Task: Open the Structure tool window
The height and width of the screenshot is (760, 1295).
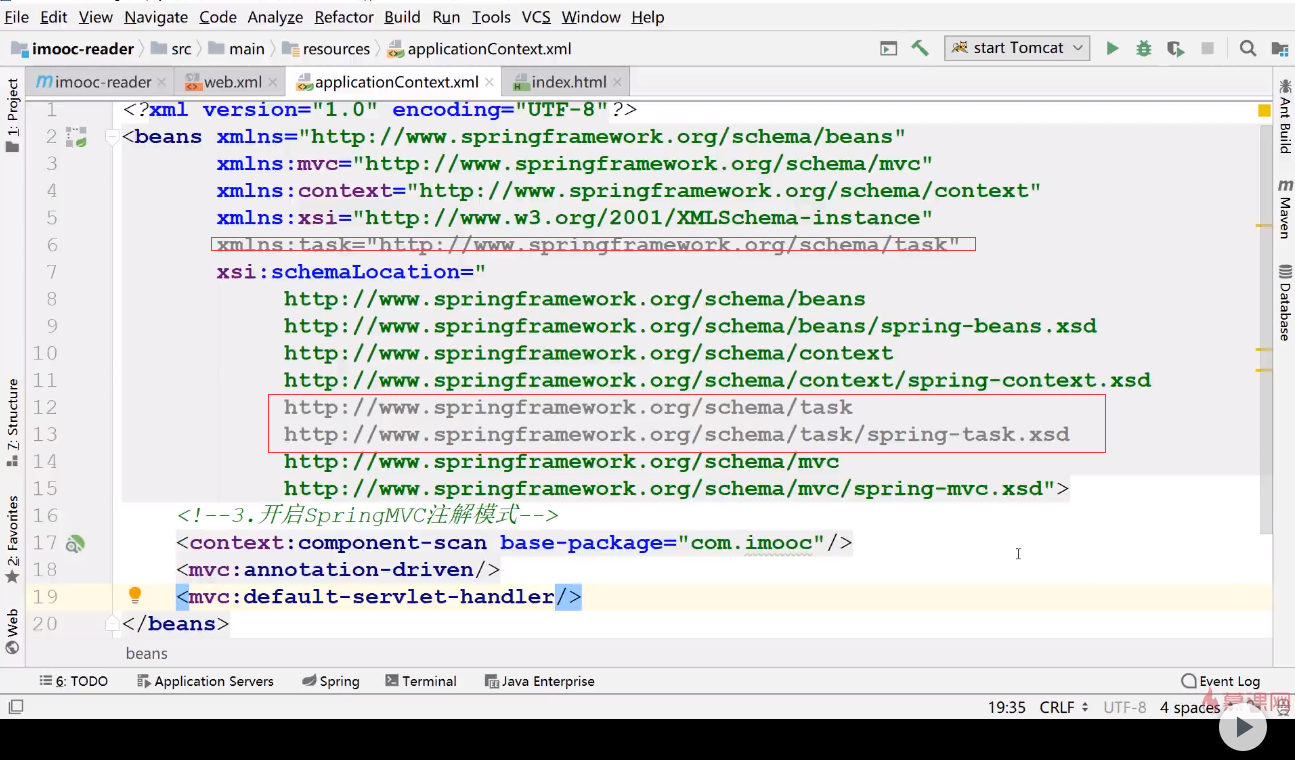Action: (x=12, y=422)
